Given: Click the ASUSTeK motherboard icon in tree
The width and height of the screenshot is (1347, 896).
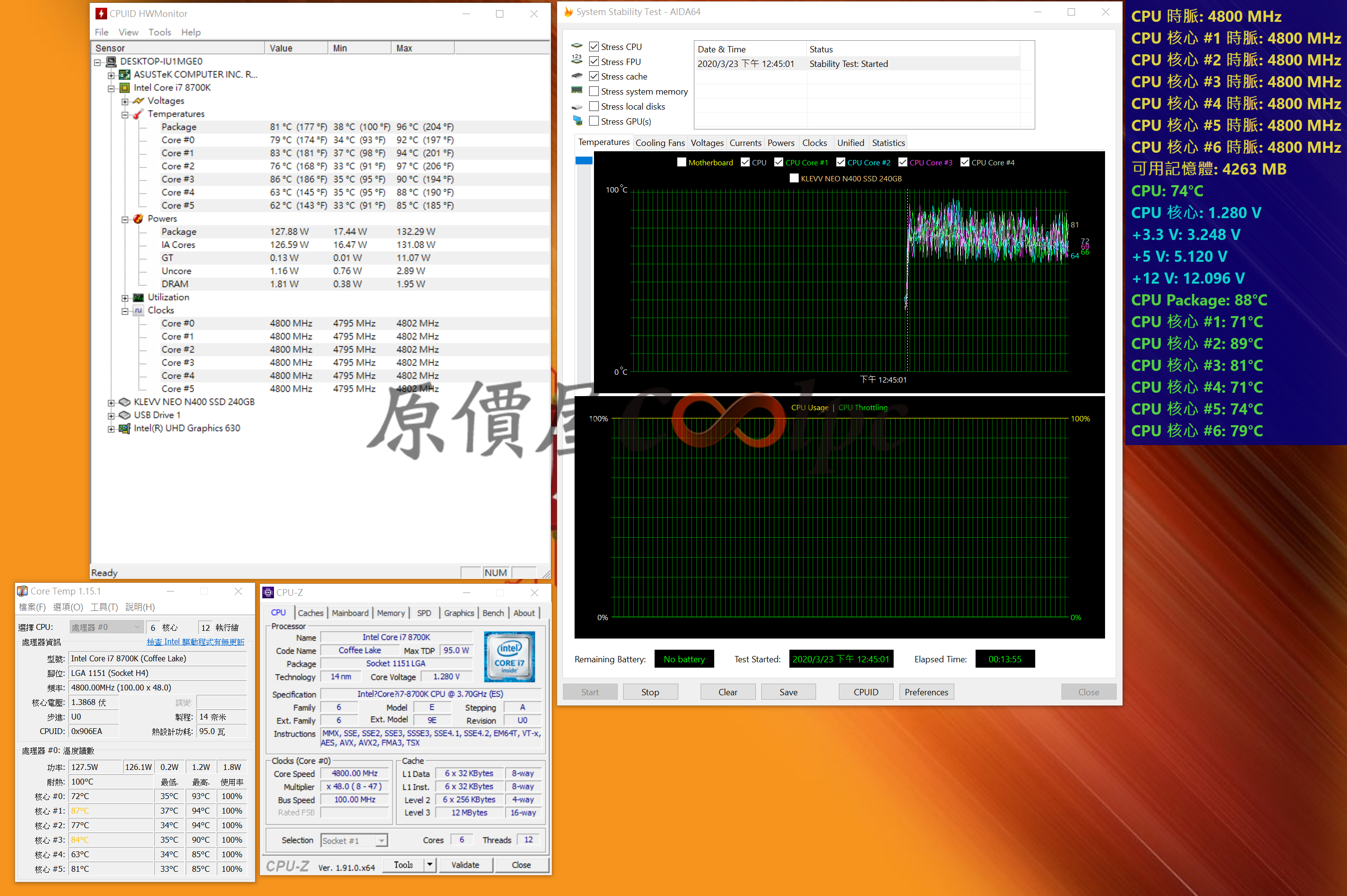Looking at the screenshot, I should (x=125, y=74).
